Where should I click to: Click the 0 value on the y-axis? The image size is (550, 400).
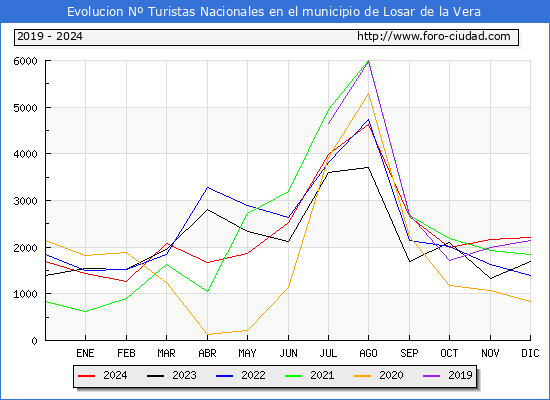coord(34,341)
